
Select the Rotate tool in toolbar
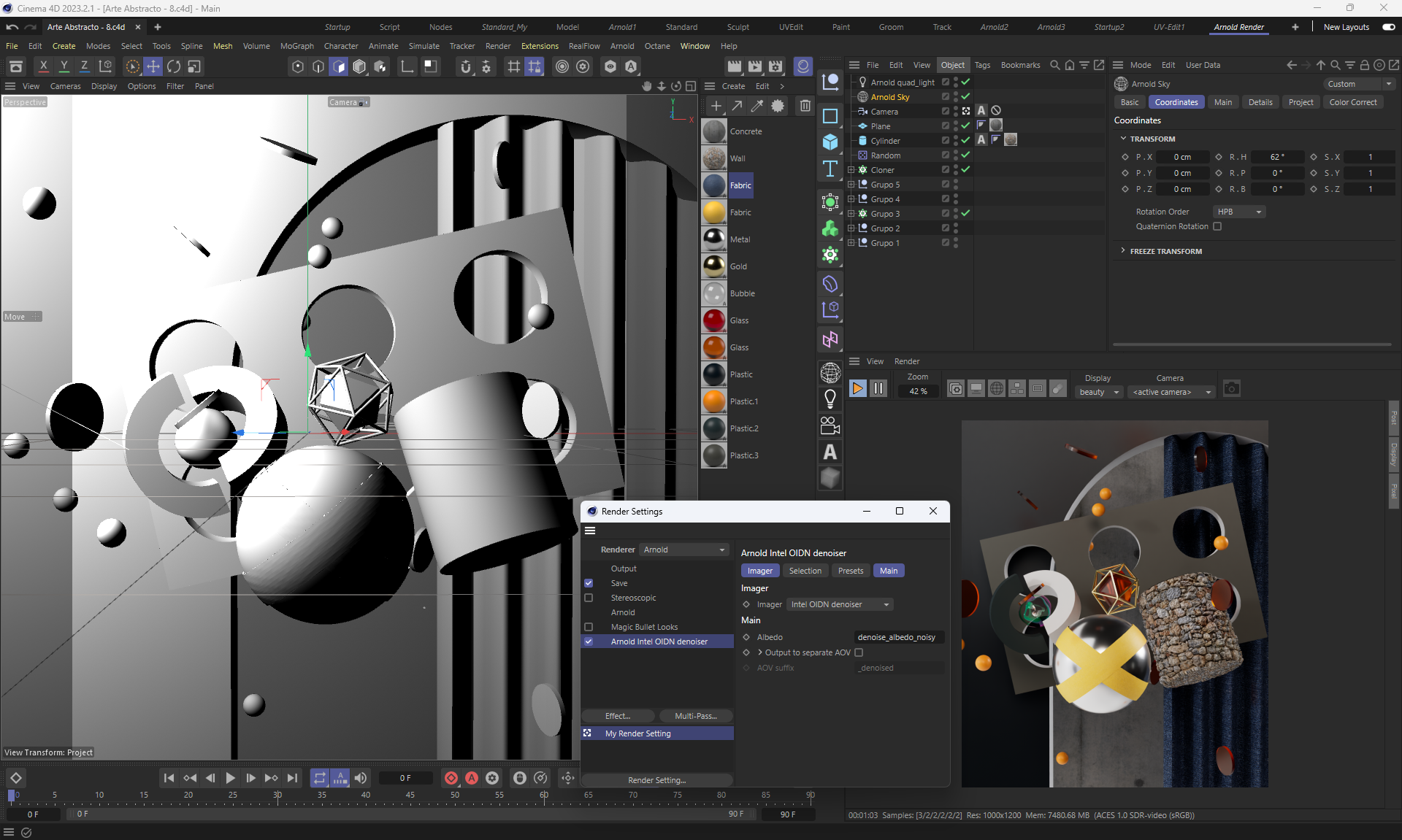[174, 66]
